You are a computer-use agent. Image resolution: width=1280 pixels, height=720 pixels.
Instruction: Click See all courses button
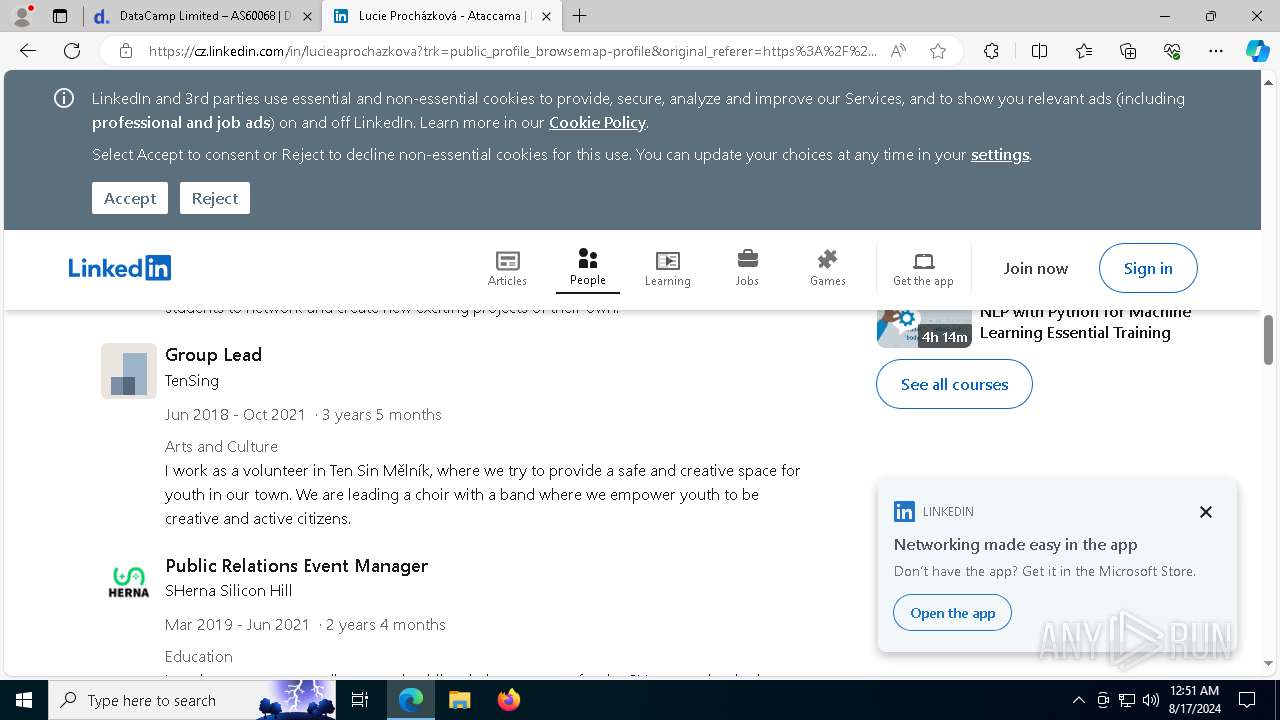tap(954, 384)
